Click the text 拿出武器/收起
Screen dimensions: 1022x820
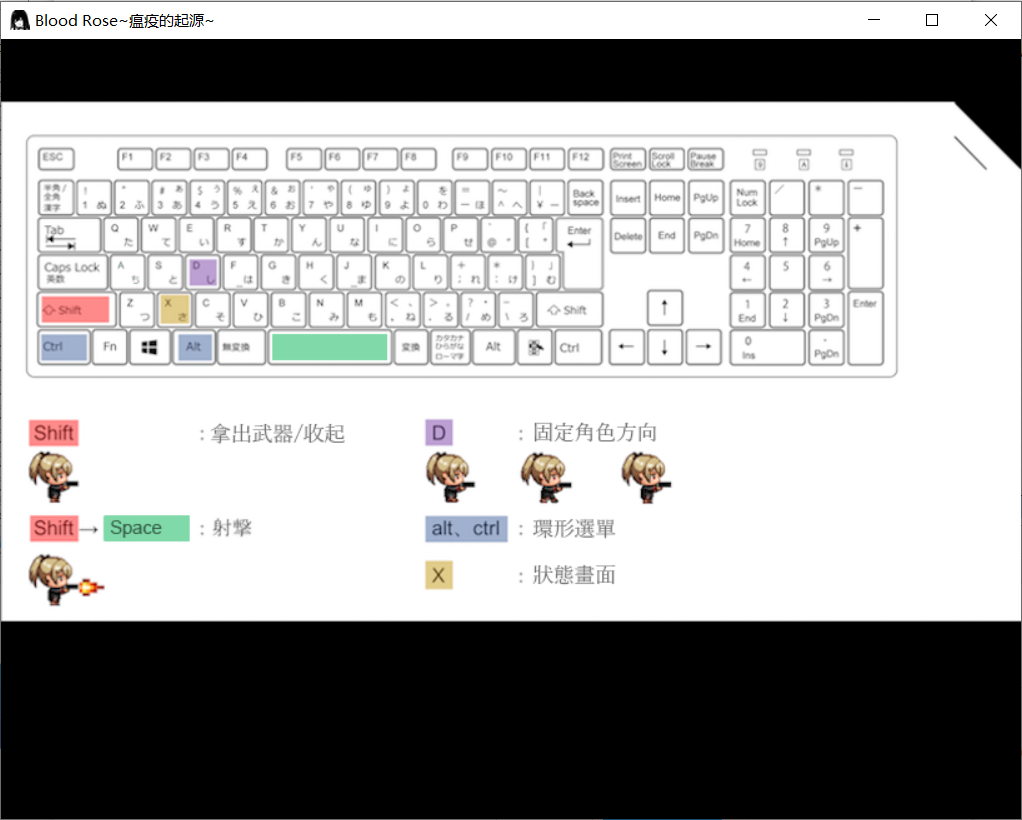[x=278, y=433]
